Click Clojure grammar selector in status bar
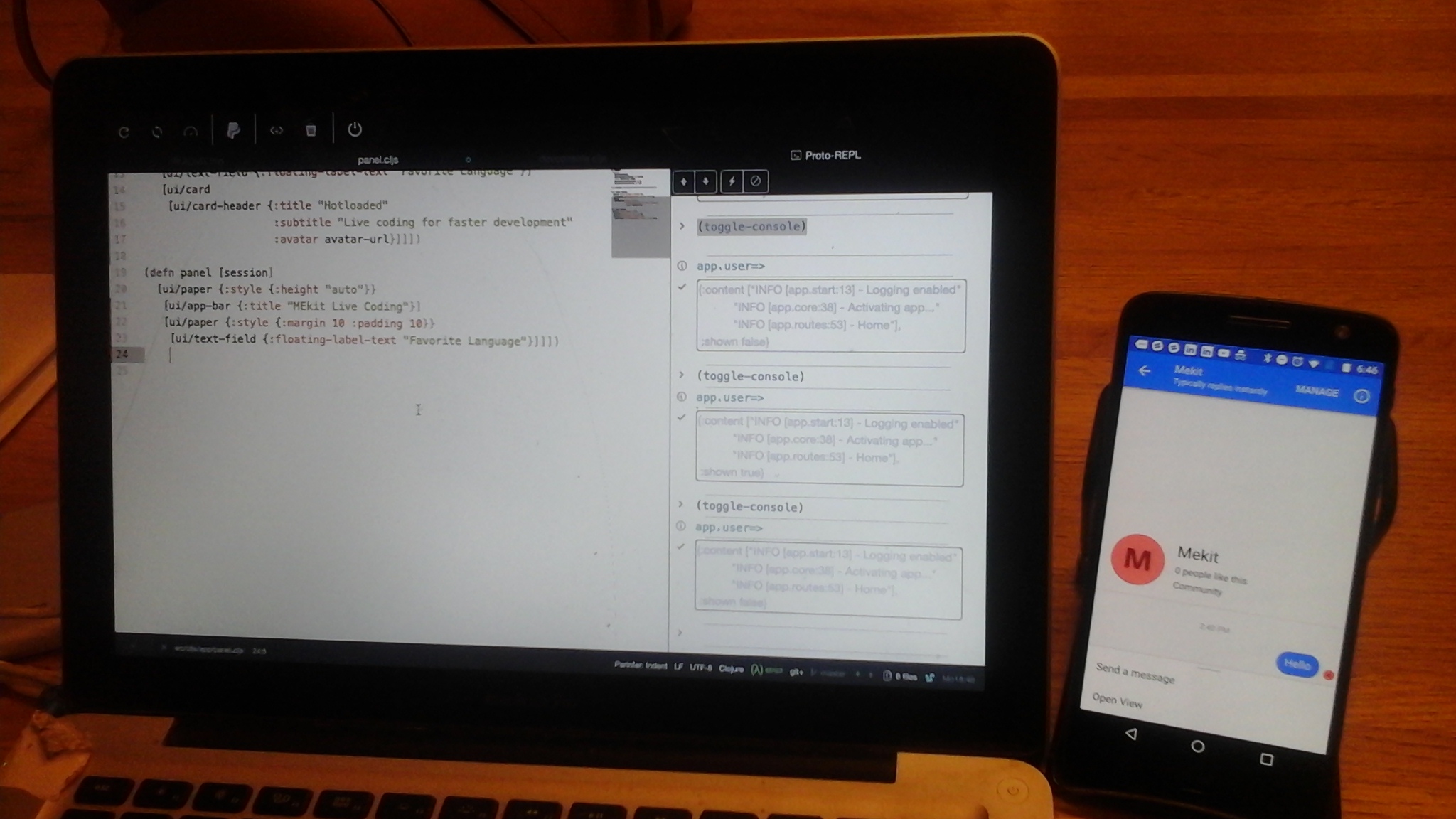The width and height of the screenshot is (1456, 819). 731,668
